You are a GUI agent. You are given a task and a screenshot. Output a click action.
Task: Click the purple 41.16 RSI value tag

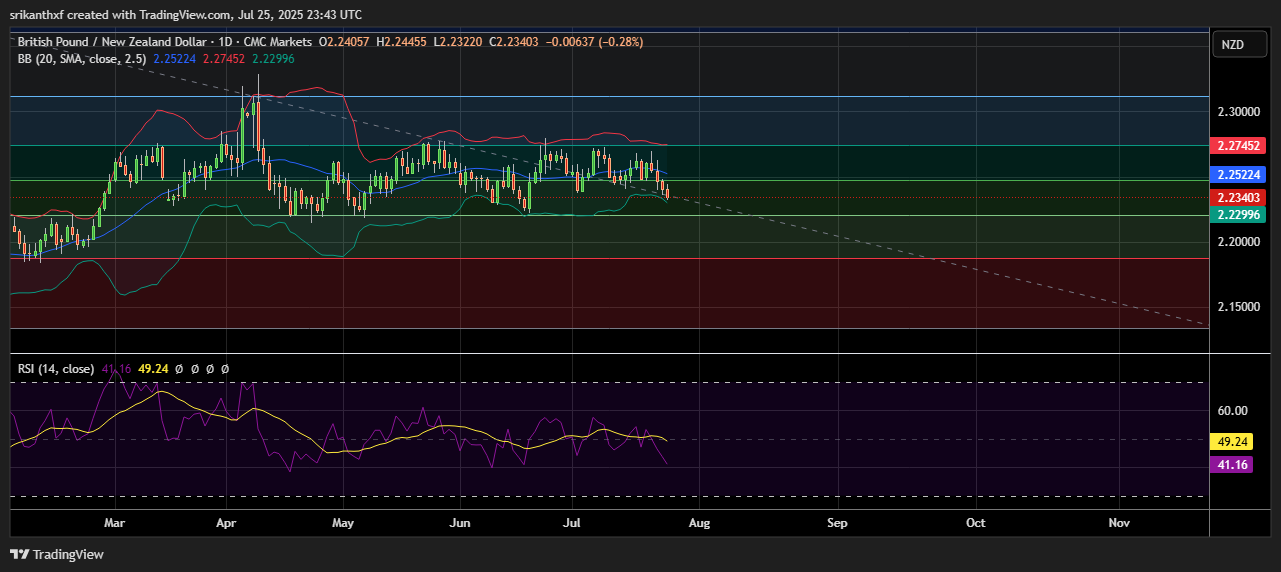click(1230, 464)
